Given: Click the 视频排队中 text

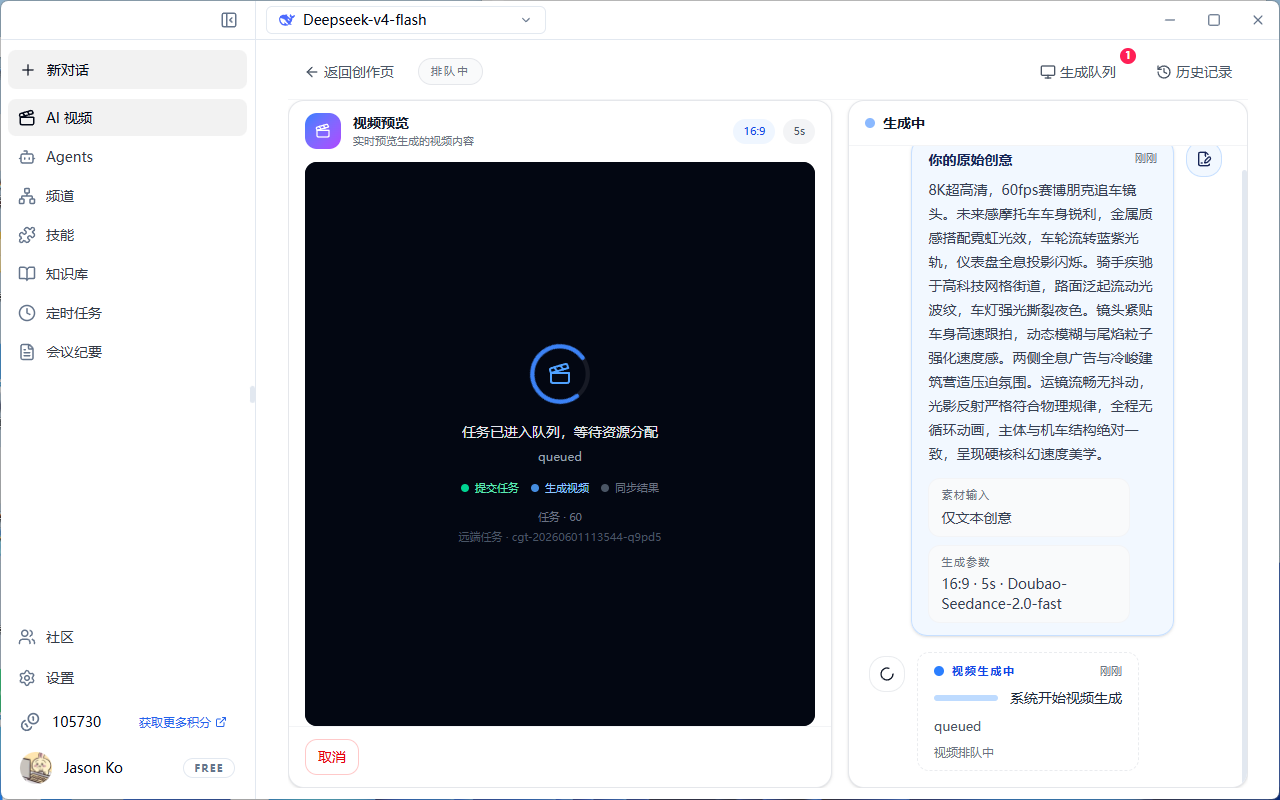Looking at the screenshot, I should click(964, 753).
